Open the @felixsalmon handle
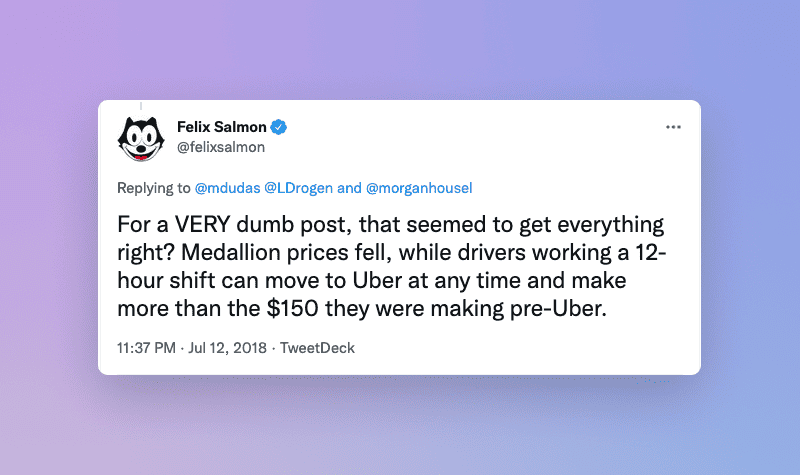Viewport: 800px width, 475px height. coord(219,147)
